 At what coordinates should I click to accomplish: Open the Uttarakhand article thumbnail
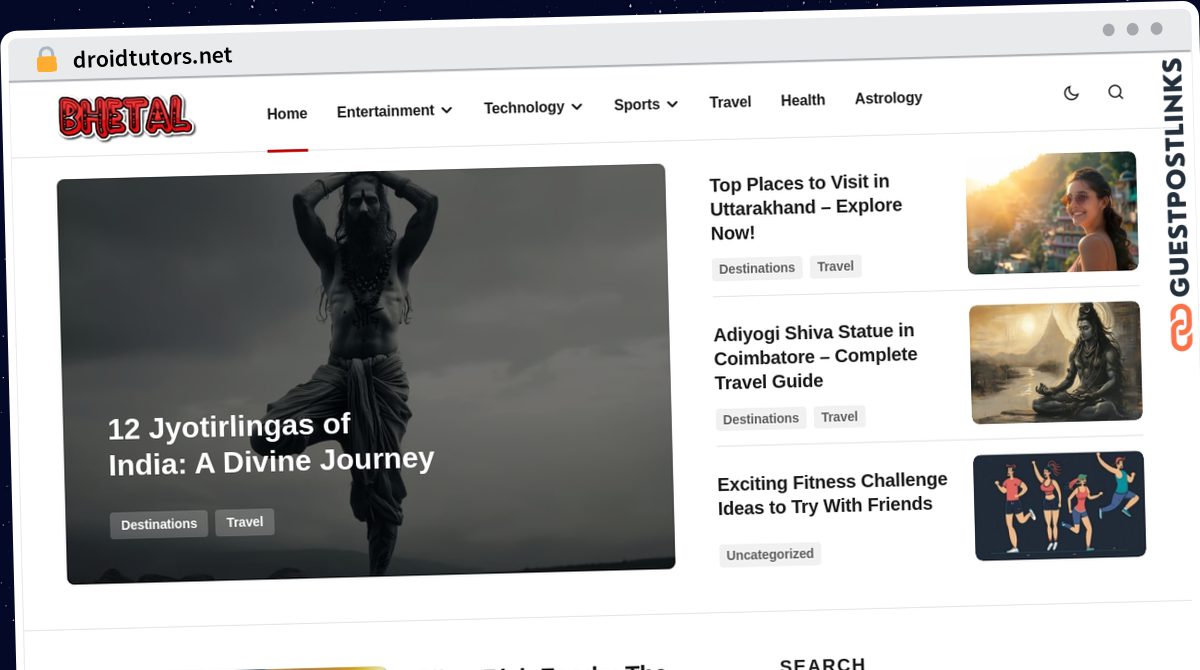coord(1052,212)
